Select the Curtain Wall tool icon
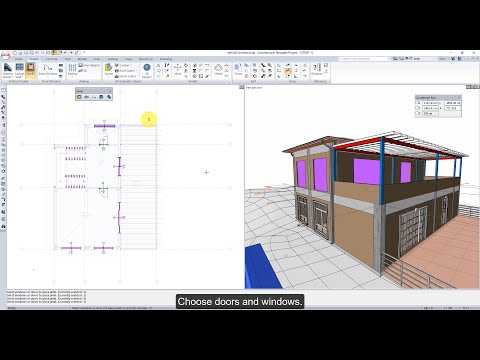The height and width of the screenshot is (360, 480). coord(19,67)
